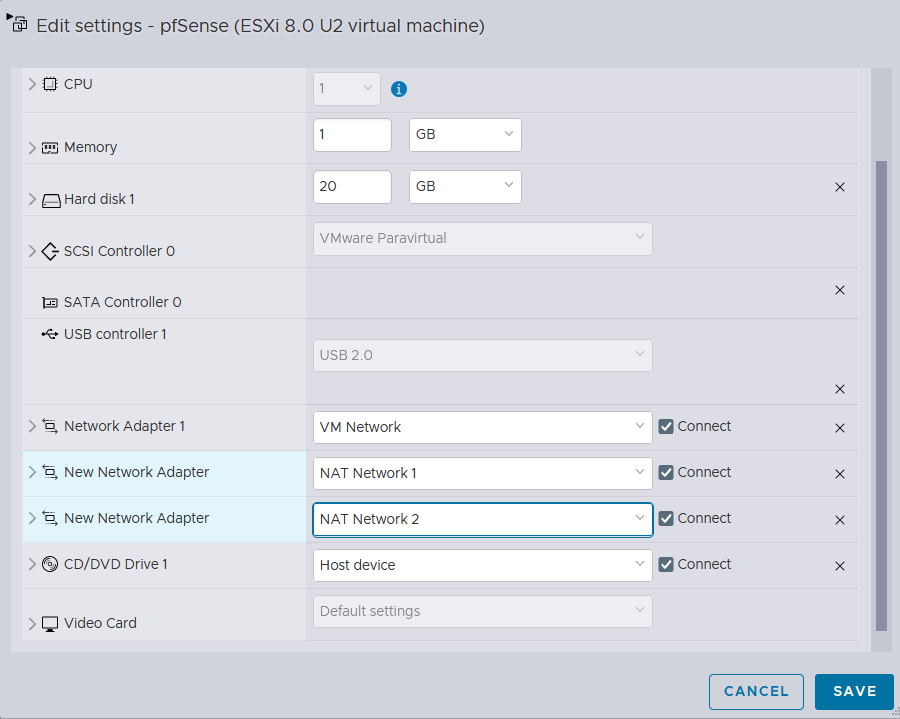Expand the Memory settings row
Image resolution: width=900 pixels, height=719 pixels.
32,147
